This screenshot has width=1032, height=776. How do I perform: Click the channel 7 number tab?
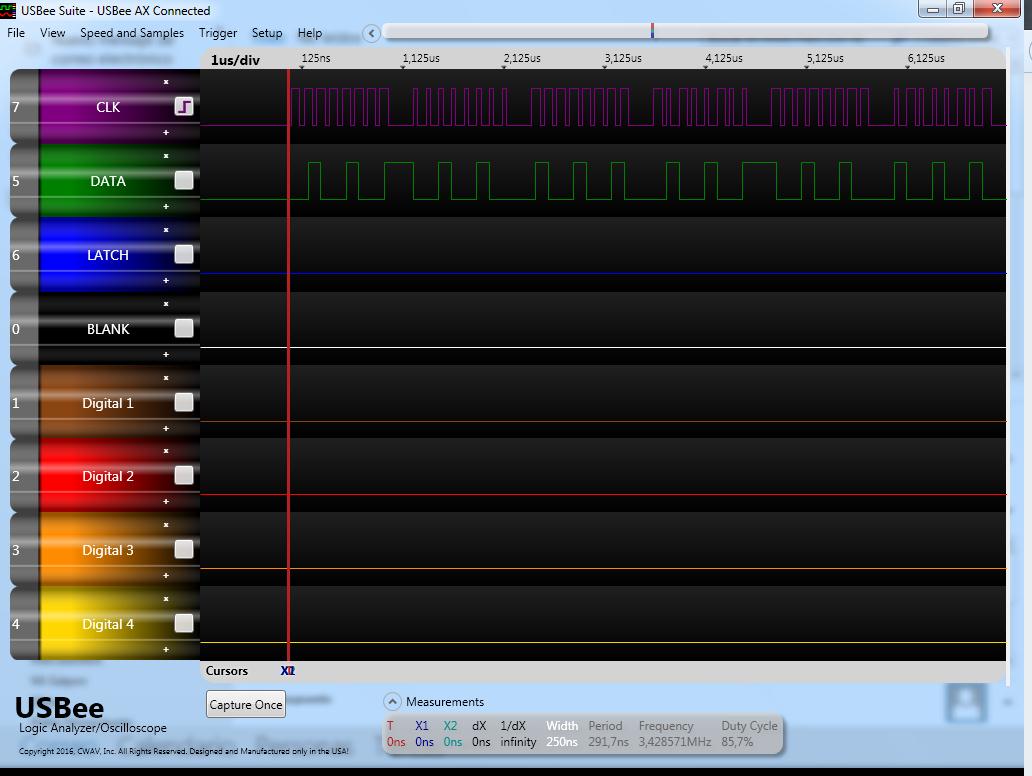point(24,106)
